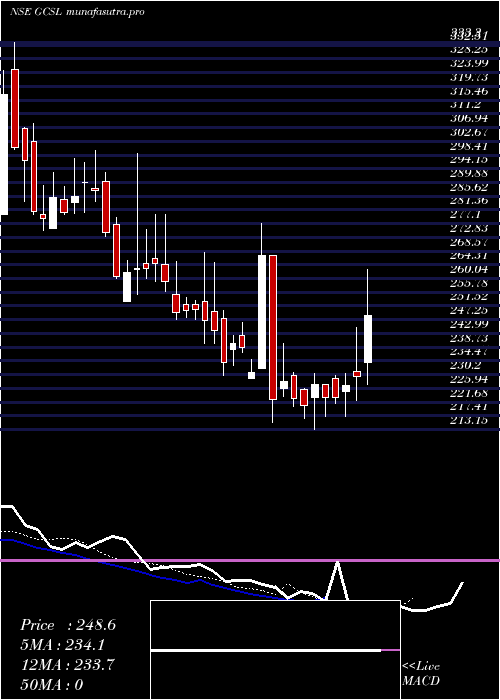Click the 268.57 price axis label
The height and width of the screenshot is (700, 500).
pyautogui.click(x=469, y=242)
